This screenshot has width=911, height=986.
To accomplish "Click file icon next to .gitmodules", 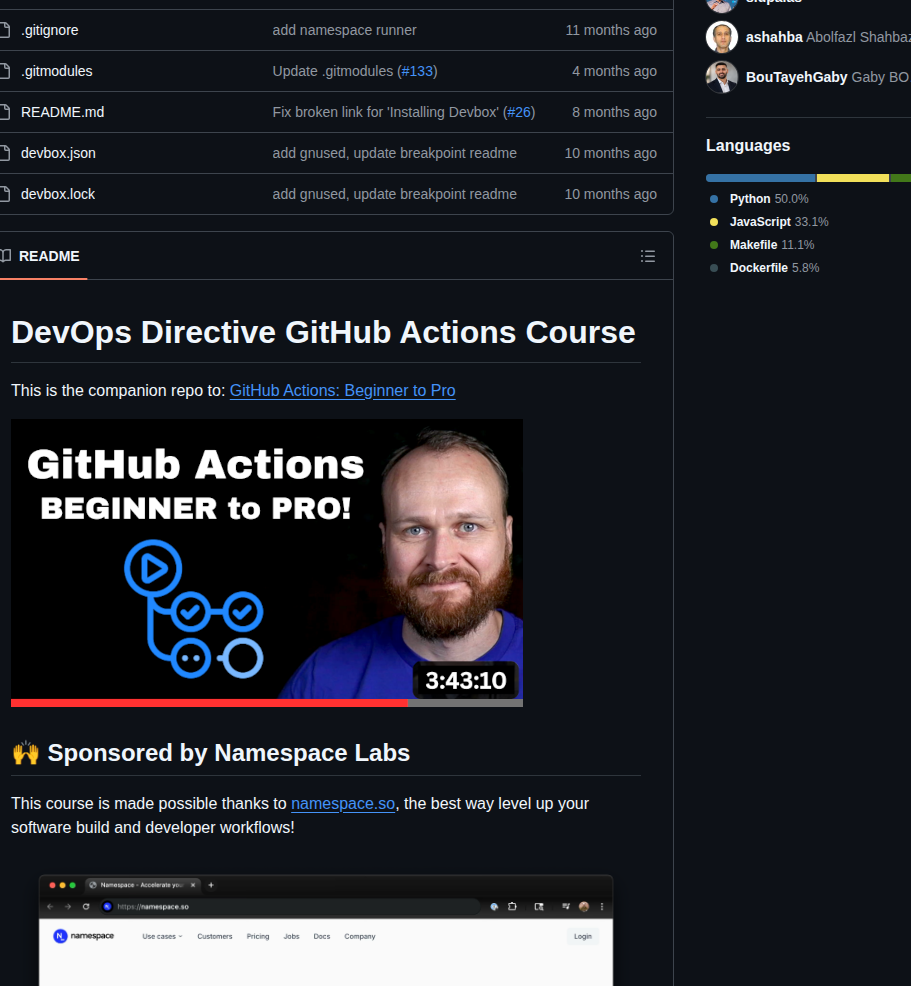I will 5,71.
